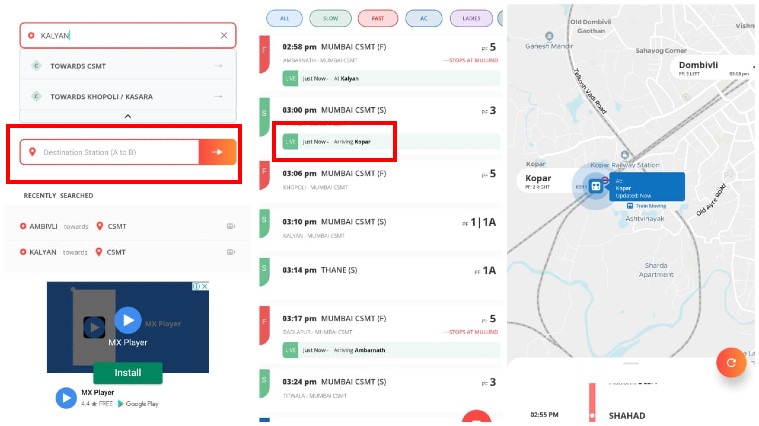Image resolution: width=759 pixels, height=426 pixels.
Task: Open recent search AMBIVLI towards CSMT
Action: pos(128,226)
